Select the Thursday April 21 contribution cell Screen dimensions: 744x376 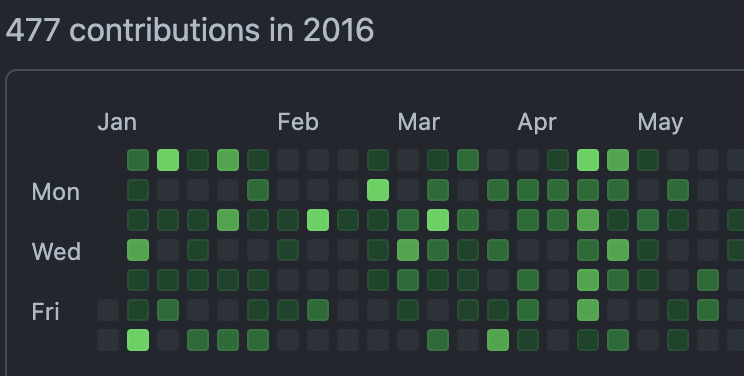[588, 280]
